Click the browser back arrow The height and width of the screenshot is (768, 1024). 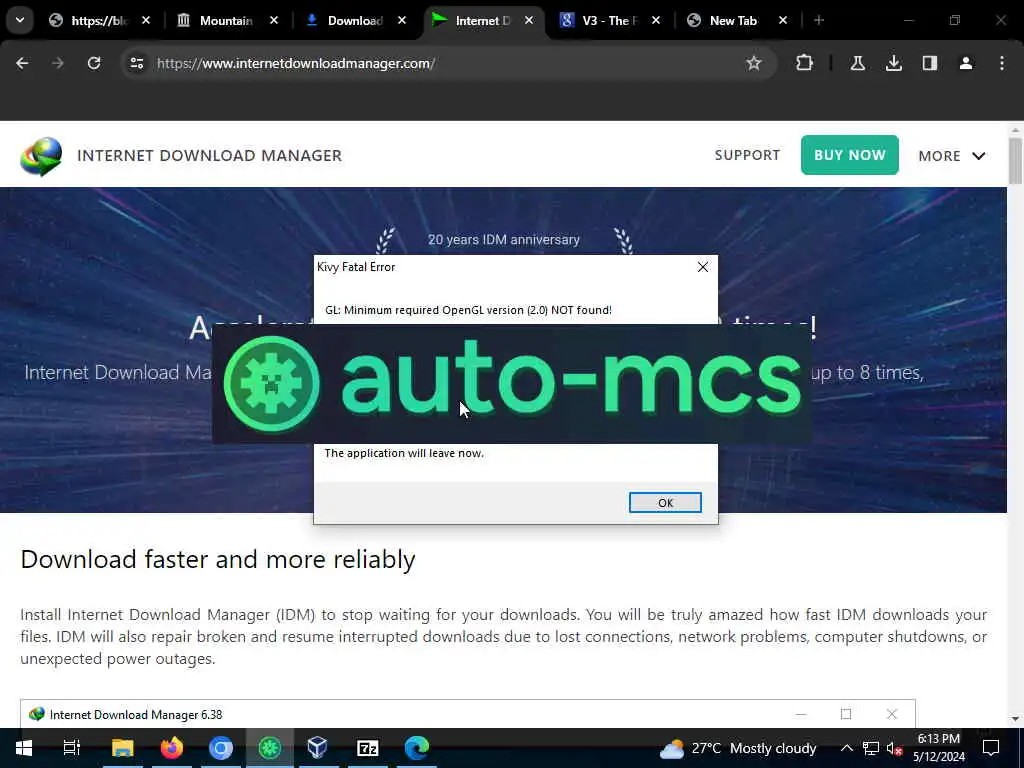[22, 63]
